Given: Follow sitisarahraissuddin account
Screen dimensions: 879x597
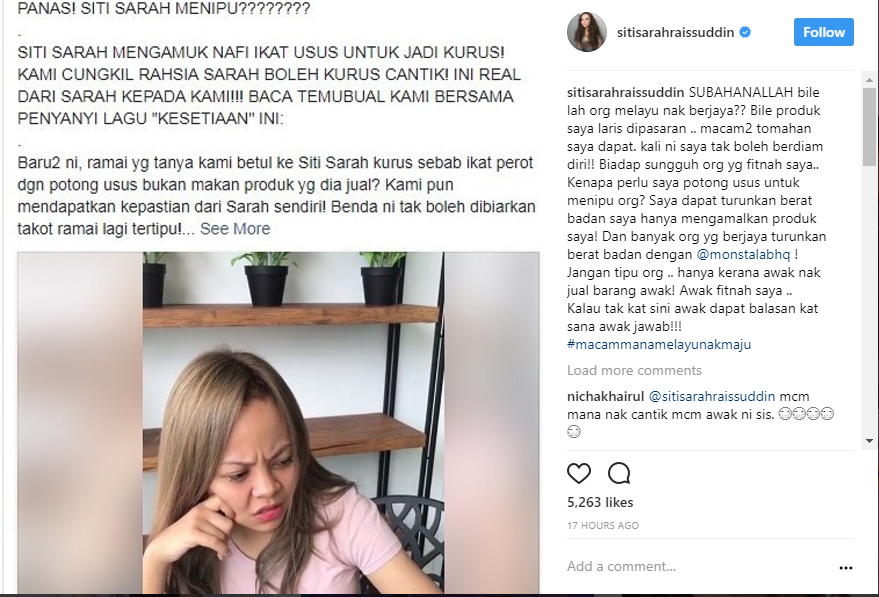Looking at the screenshot, I should click(x=824, y=32).
